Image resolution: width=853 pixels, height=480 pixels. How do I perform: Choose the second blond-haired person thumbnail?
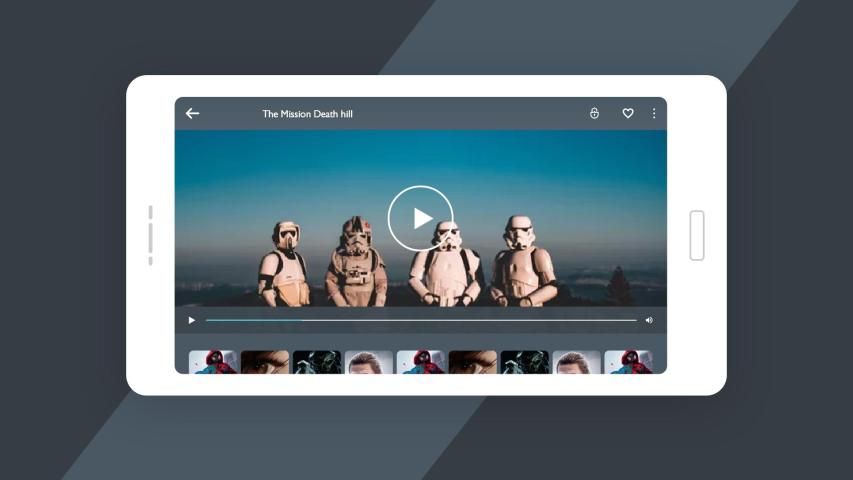click(577, 362)
